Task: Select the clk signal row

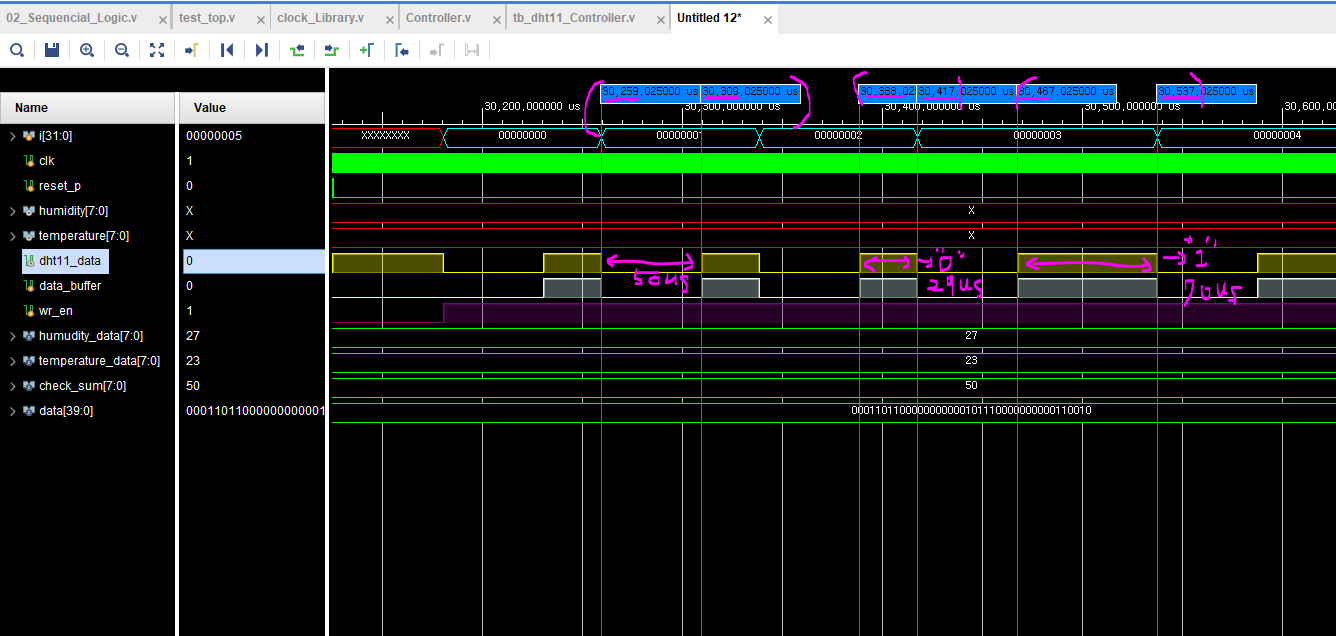Action: pos(45,160)
